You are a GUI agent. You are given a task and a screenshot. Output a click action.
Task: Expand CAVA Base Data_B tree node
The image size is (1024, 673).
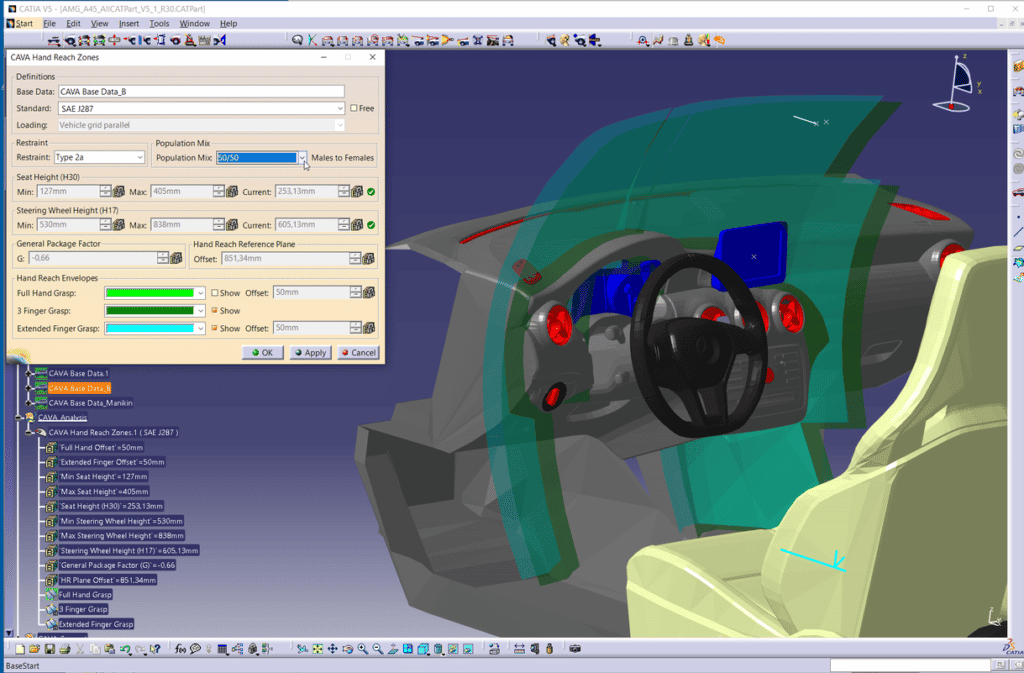29,388
